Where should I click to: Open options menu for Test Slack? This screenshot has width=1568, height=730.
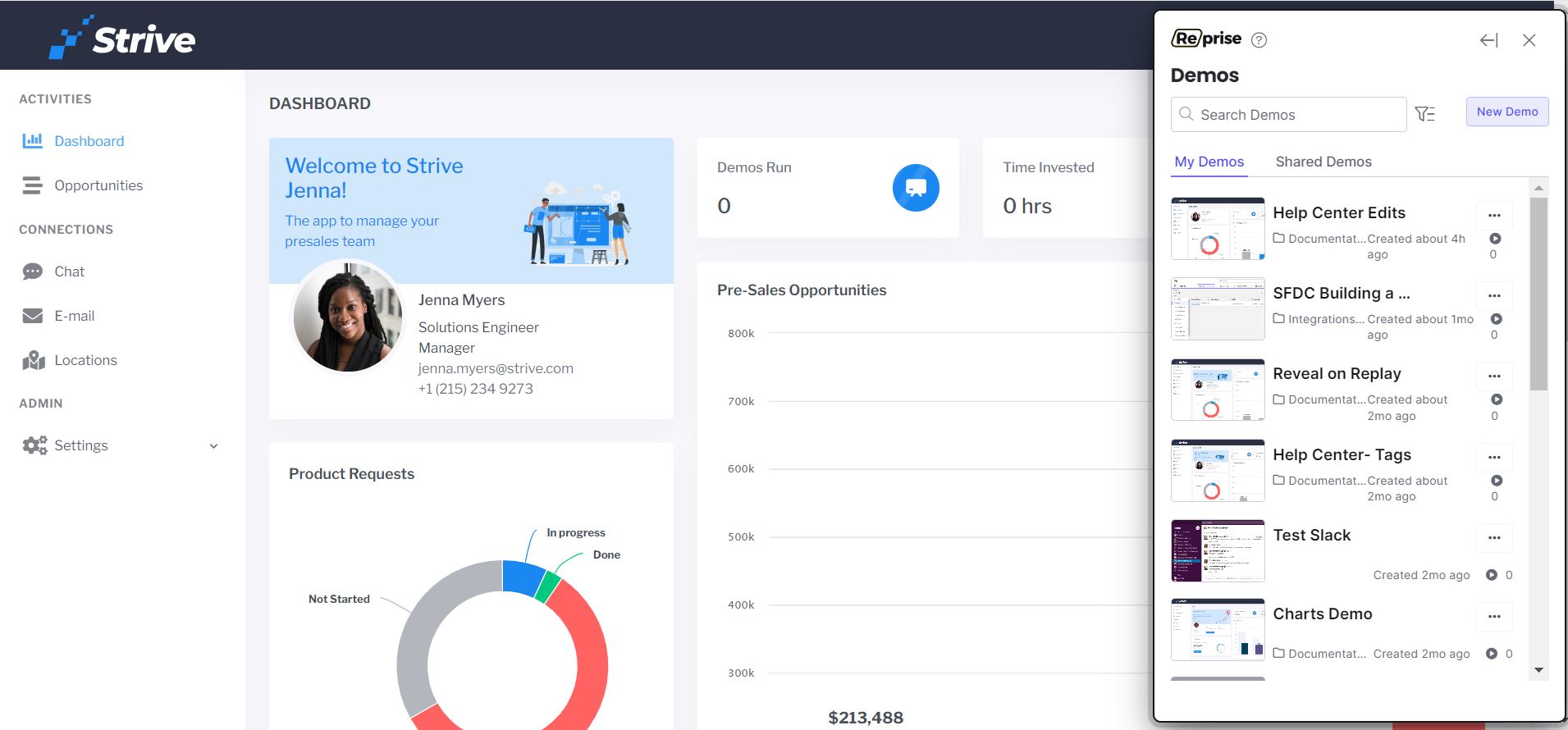(1494, 537)
